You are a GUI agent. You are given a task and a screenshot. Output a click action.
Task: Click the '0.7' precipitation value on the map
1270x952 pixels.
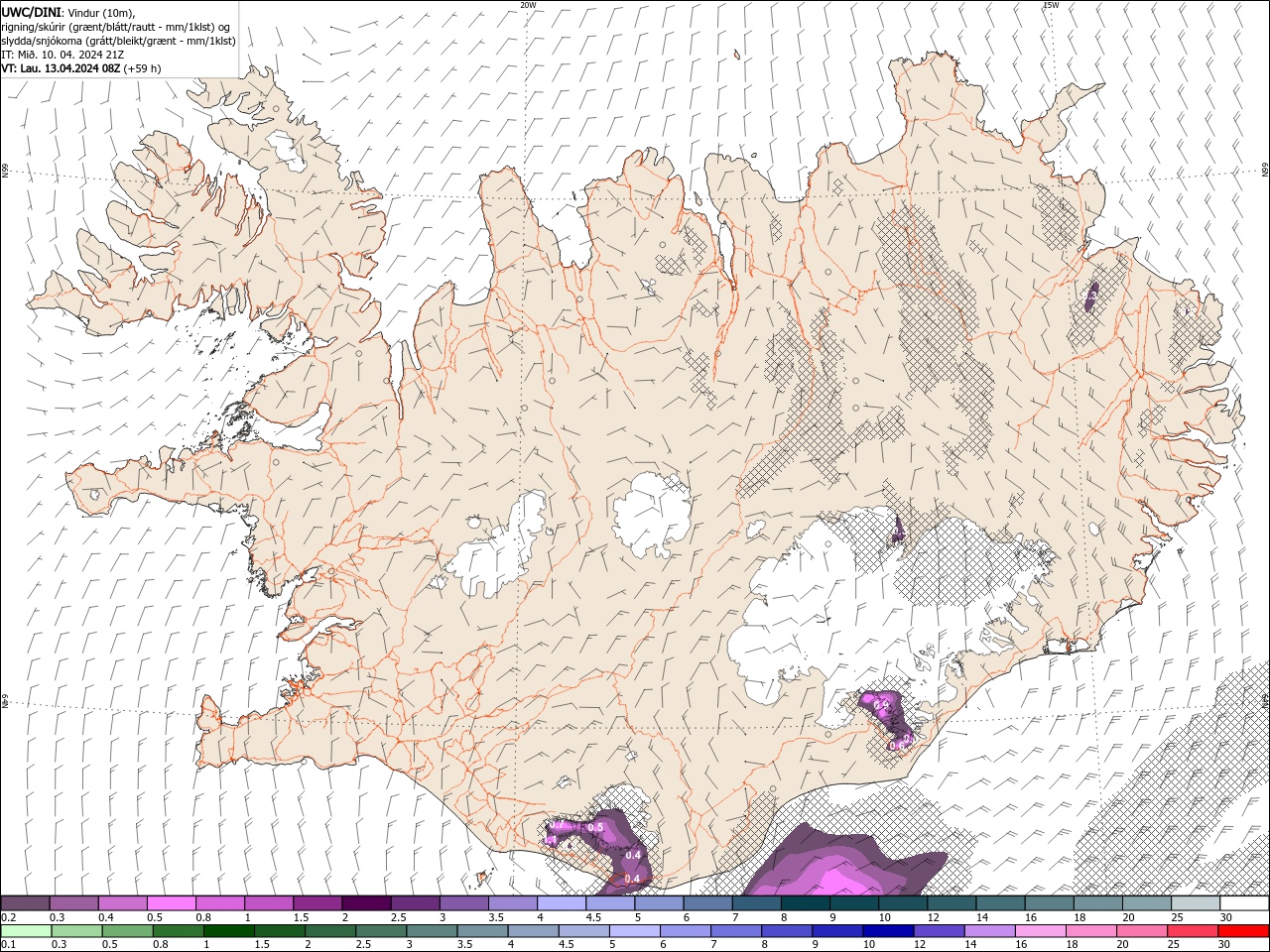tap(557, 826)
